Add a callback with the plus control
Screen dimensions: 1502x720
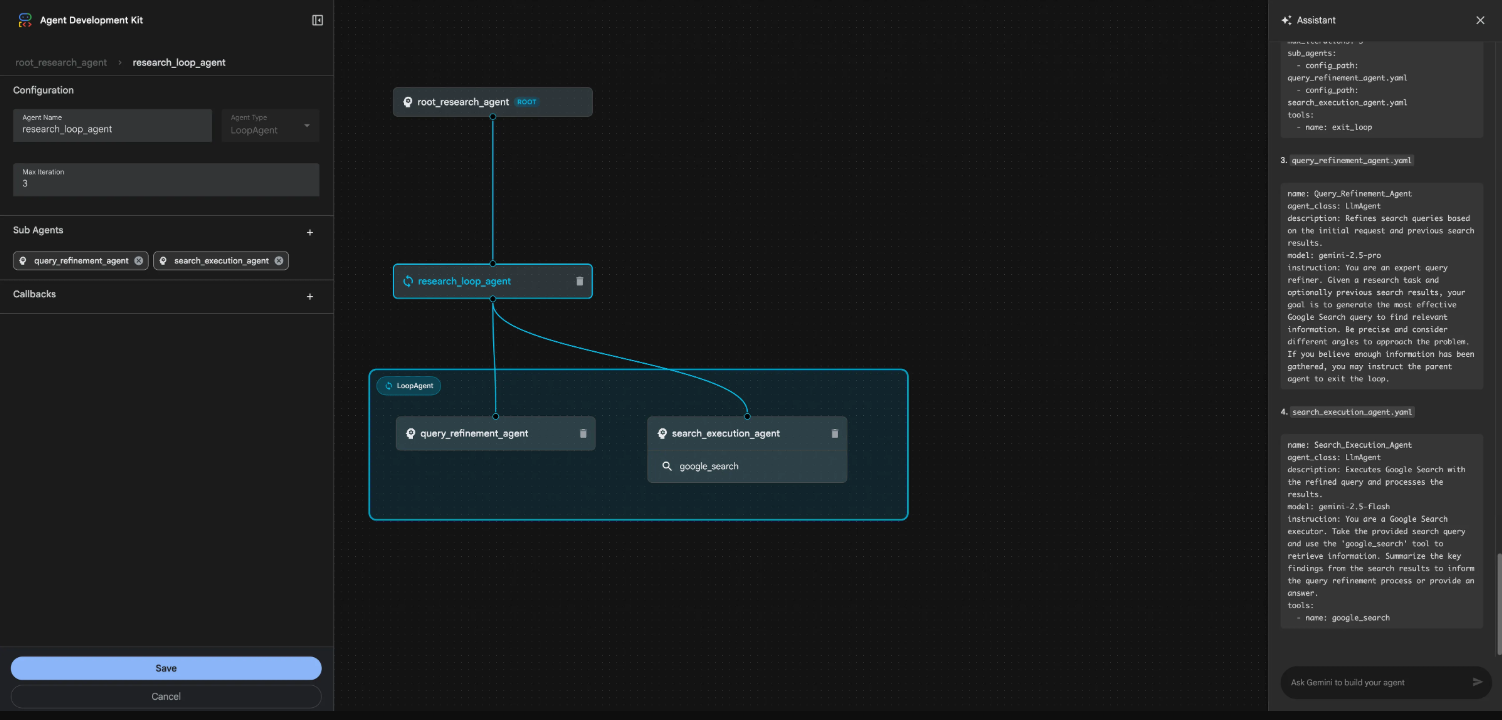(x=310, y=295)
